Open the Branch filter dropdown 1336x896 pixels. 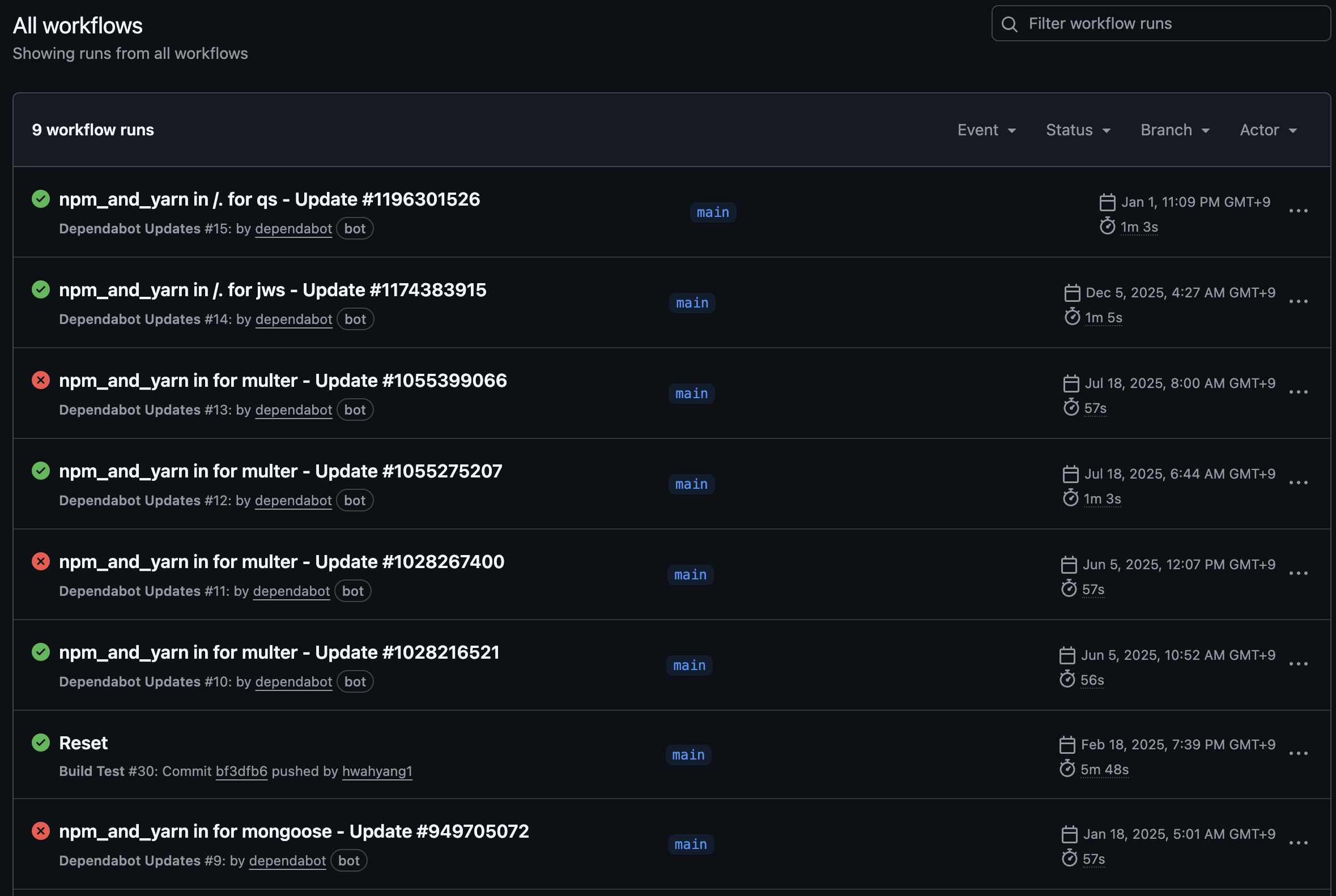(x=1175, y=130)
